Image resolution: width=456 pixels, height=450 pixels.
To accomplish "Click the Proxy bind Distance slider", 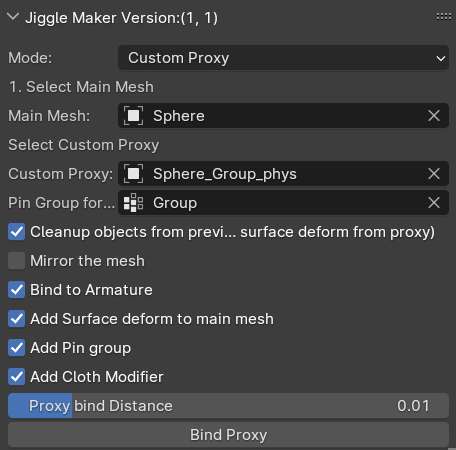I will point(228,406).
